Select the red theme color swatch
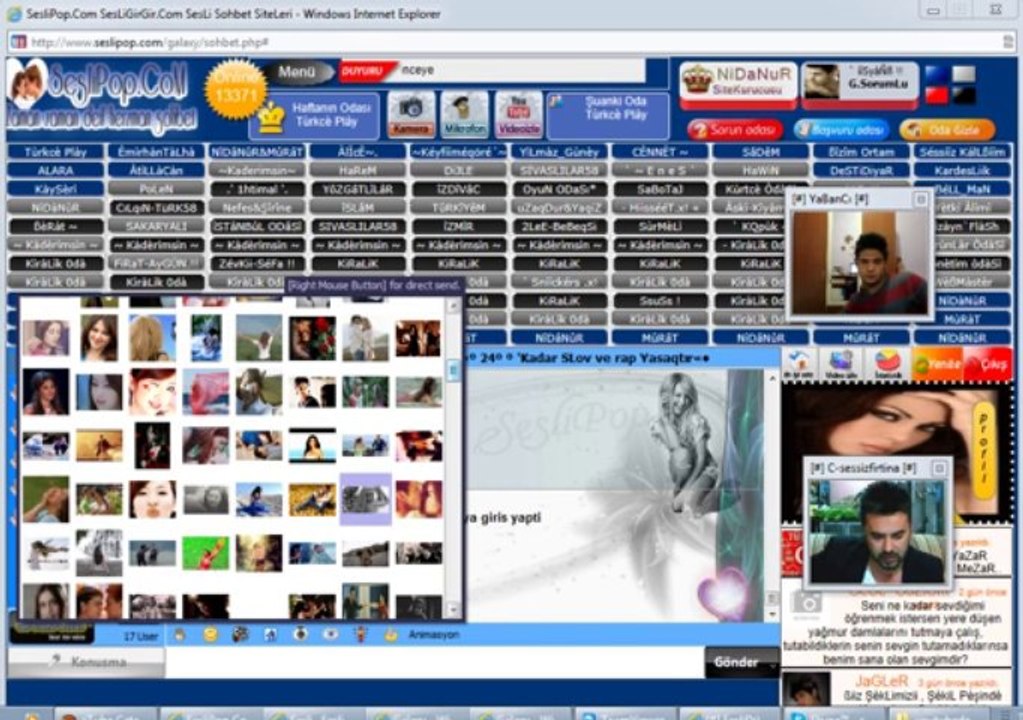The image size is (1023, 720). point(937,96)
